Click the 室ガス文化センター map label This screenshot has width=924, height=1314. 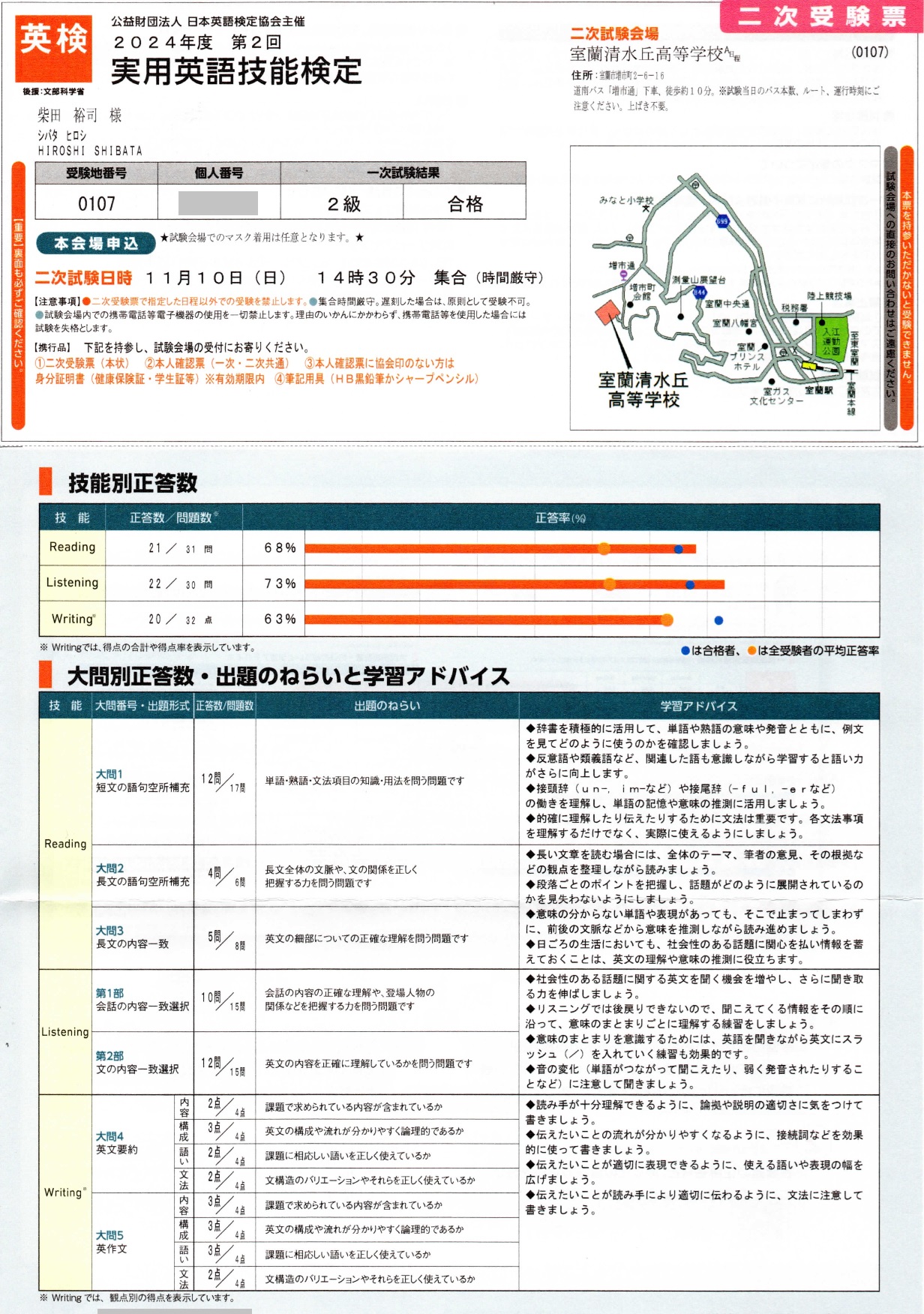click(776, 396)
